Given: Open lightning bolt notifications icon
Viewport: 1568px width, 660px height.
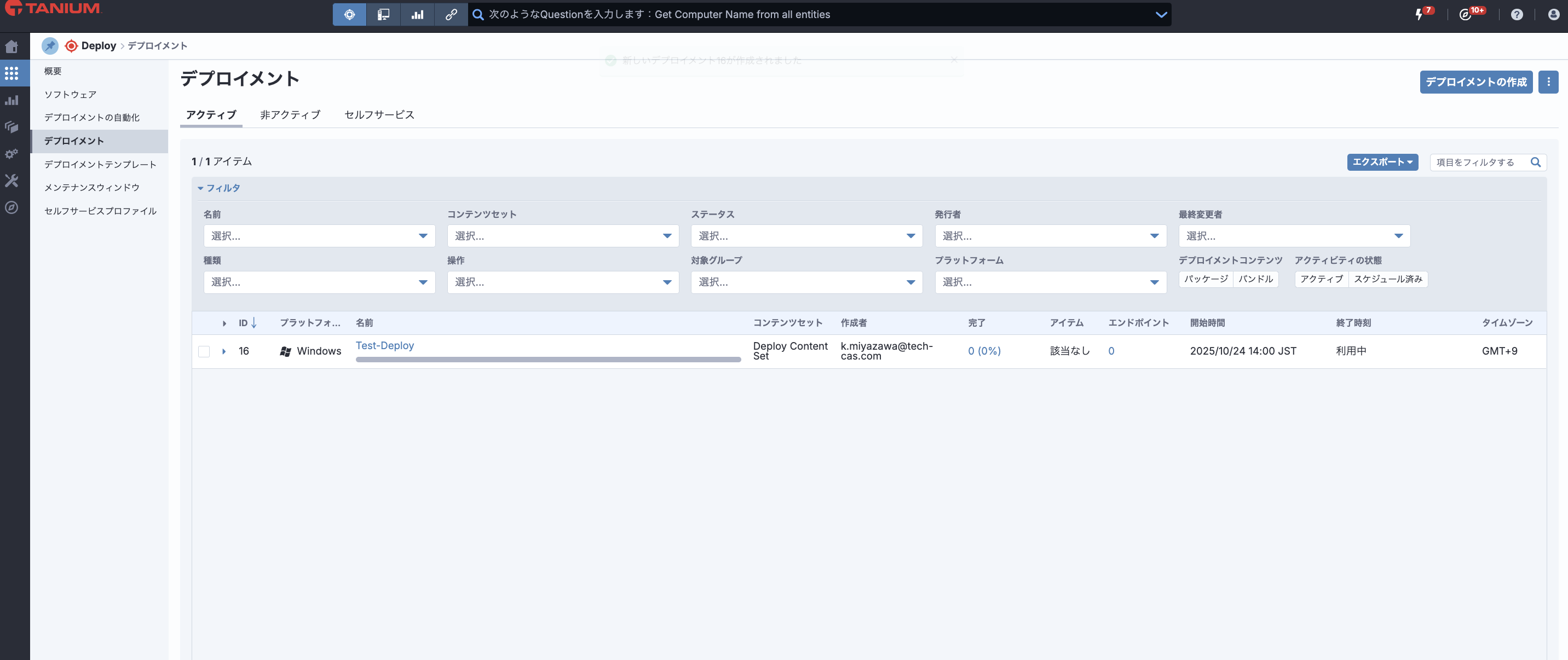Looking at the screenshot, I should [1420, 14].
